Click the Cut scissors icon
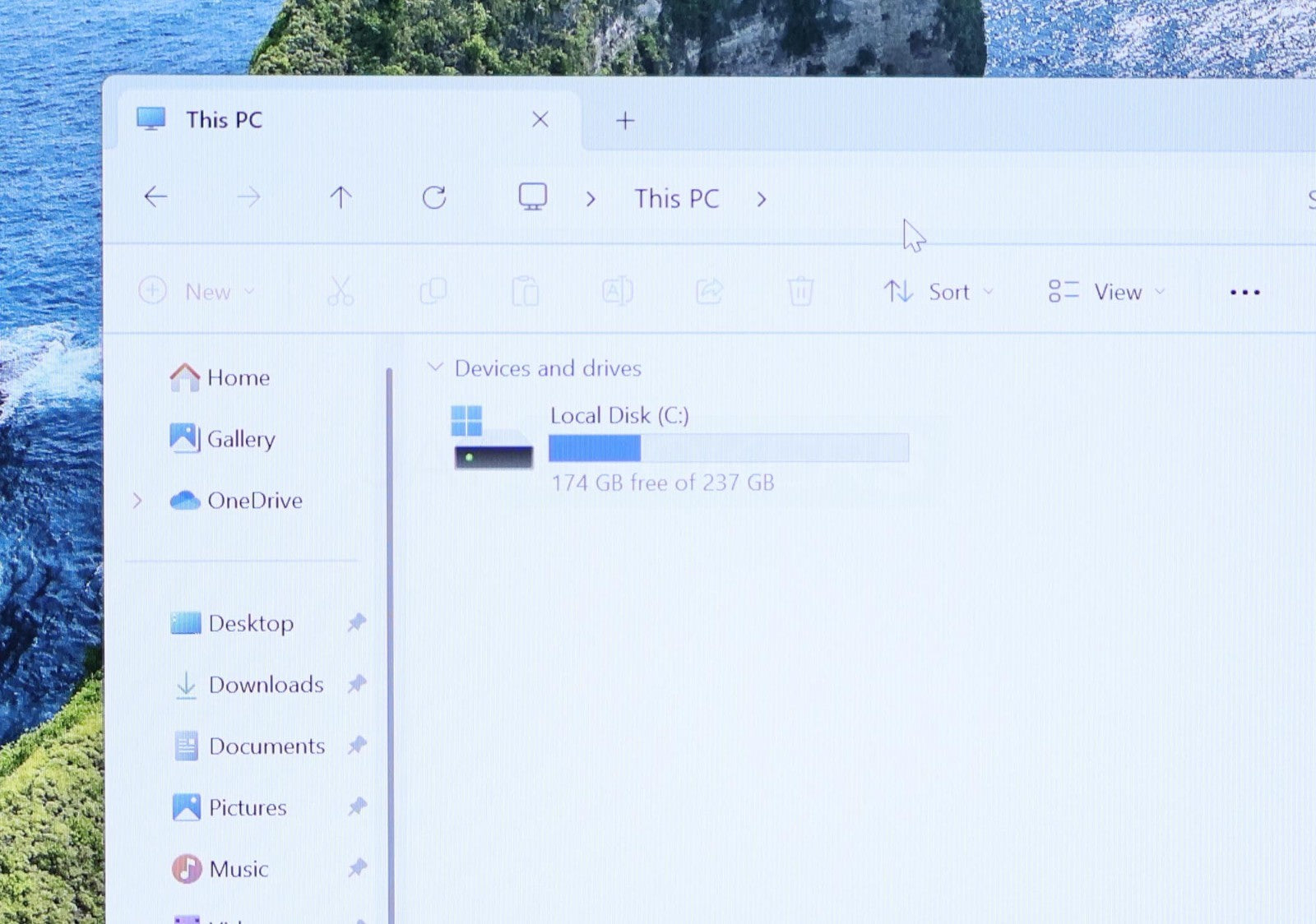1316x924 pixels. pos(340,292)
